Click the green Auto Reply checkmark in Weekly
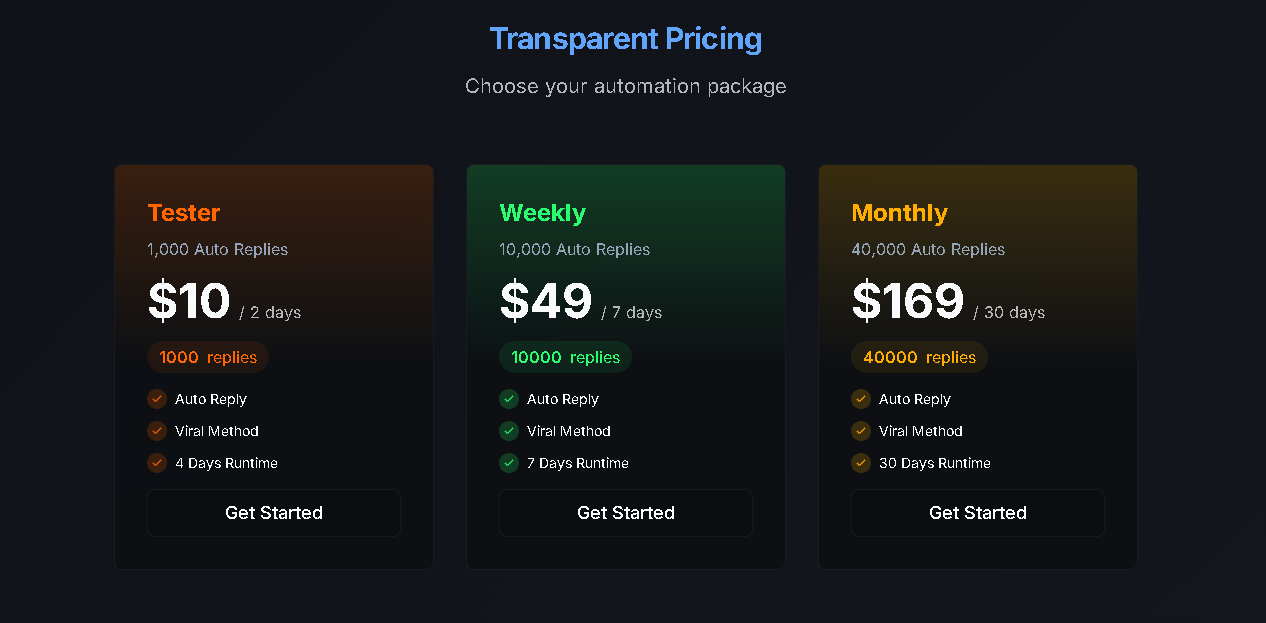 [x=509, y=399]
